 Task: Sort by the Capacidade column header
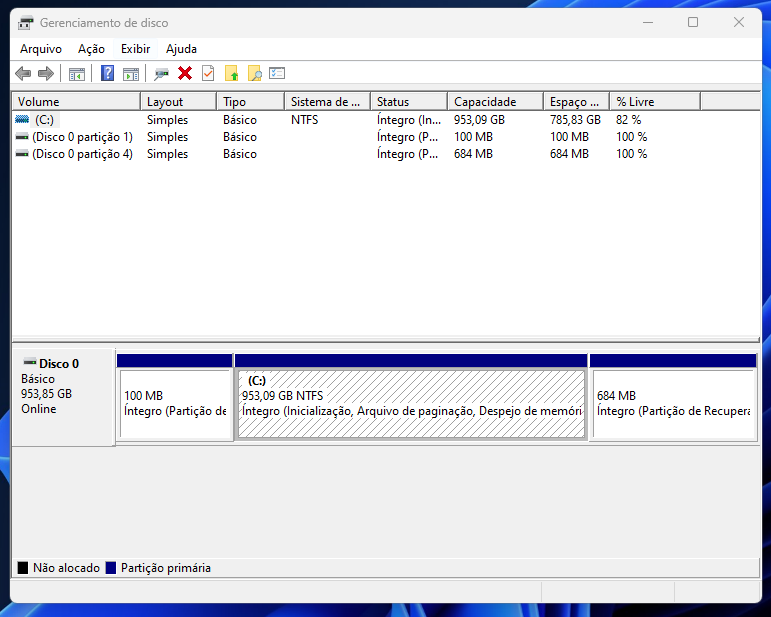point(496,102)
